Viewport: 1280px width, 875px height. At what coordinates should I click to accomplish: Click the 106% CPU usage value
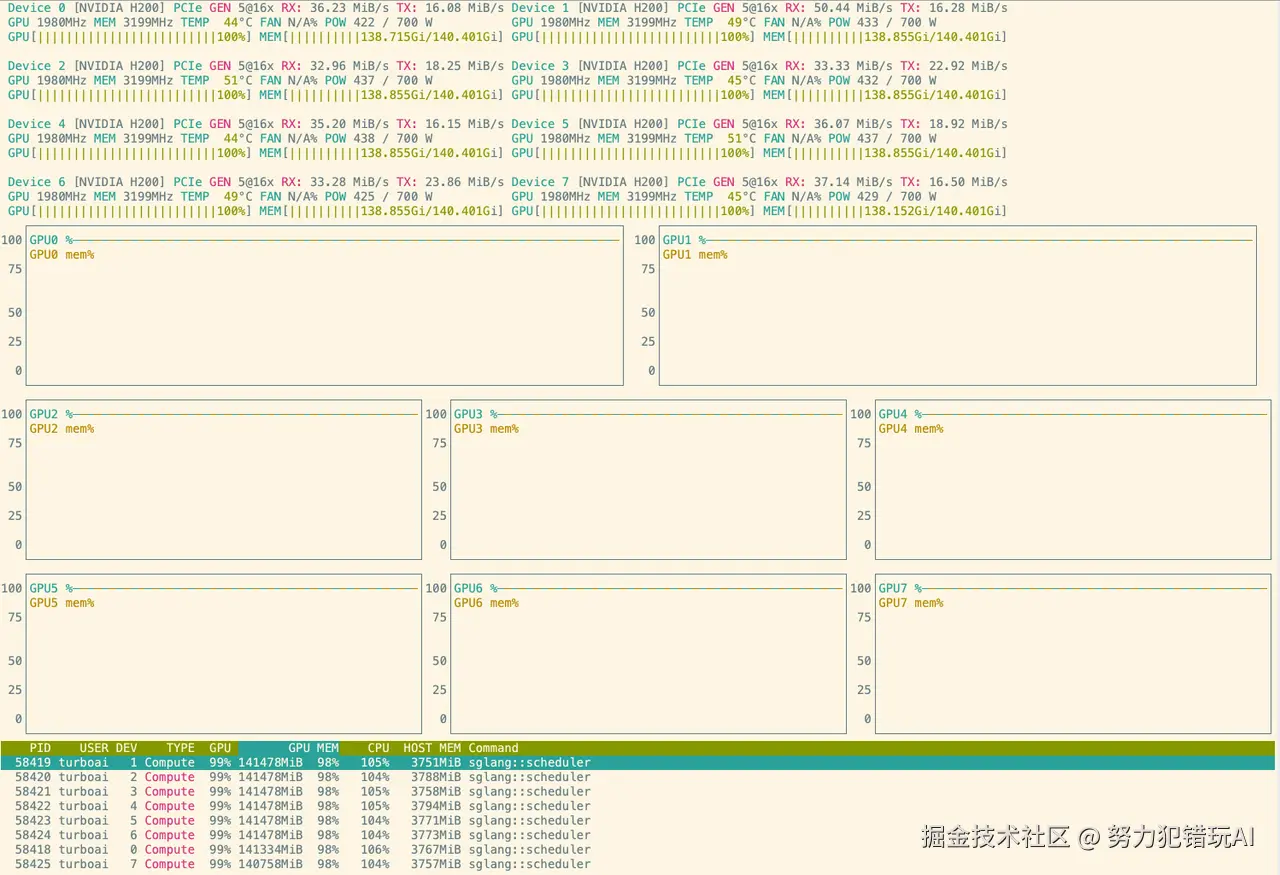pyautogui.click(x=375, y=850)
